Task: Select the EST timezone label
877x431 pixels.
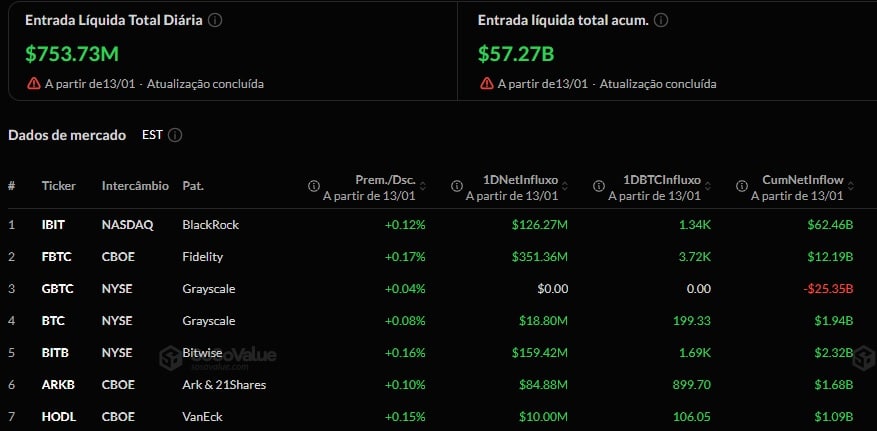Action: [x=152, y=135]
